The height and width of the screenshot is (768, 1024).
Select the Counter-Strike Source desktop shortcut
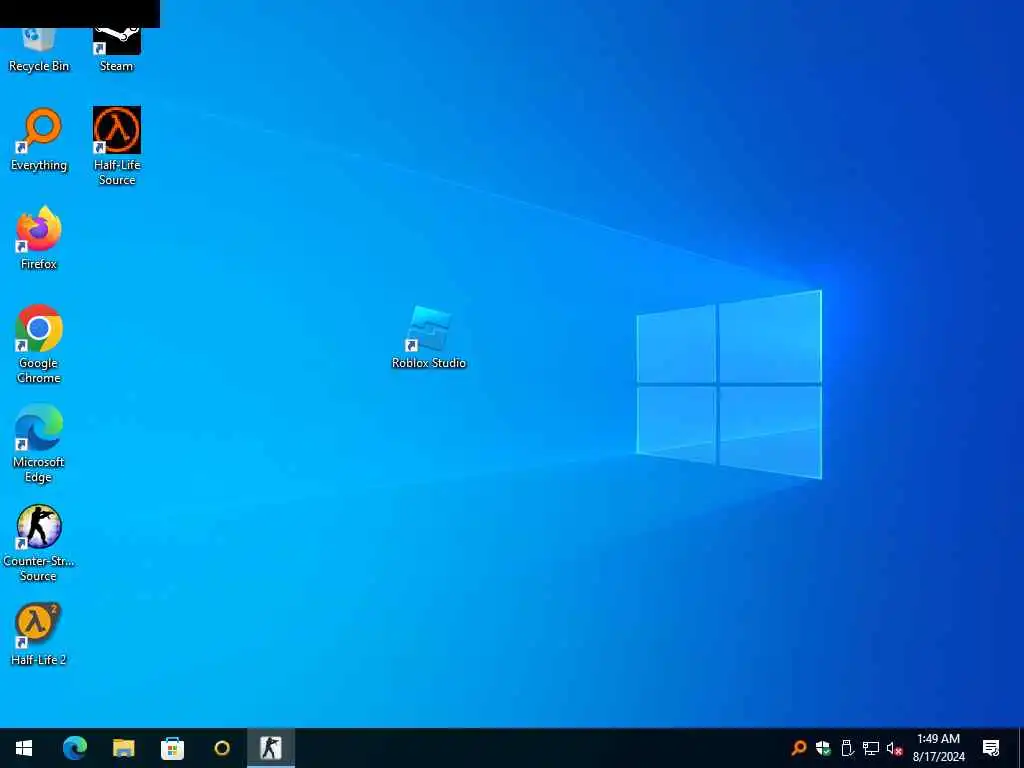click(x=39, y=543)
